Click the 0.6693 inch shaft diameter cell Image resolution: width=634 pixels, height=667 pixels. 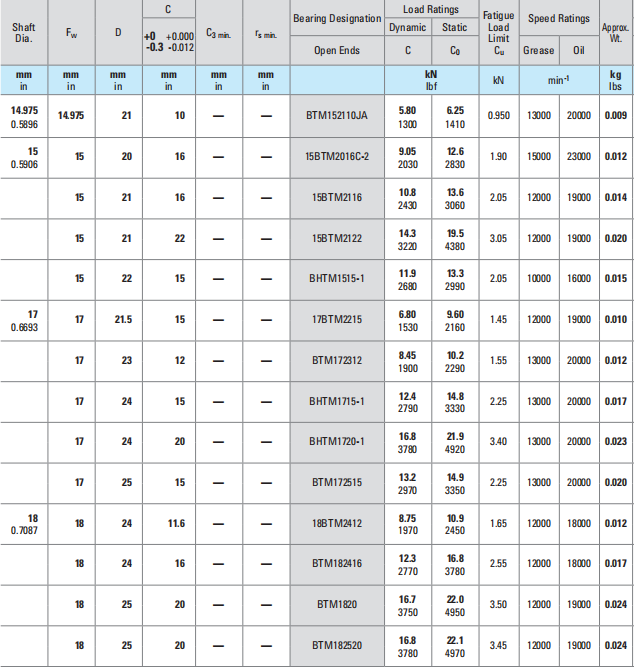(x=24, y=327)
